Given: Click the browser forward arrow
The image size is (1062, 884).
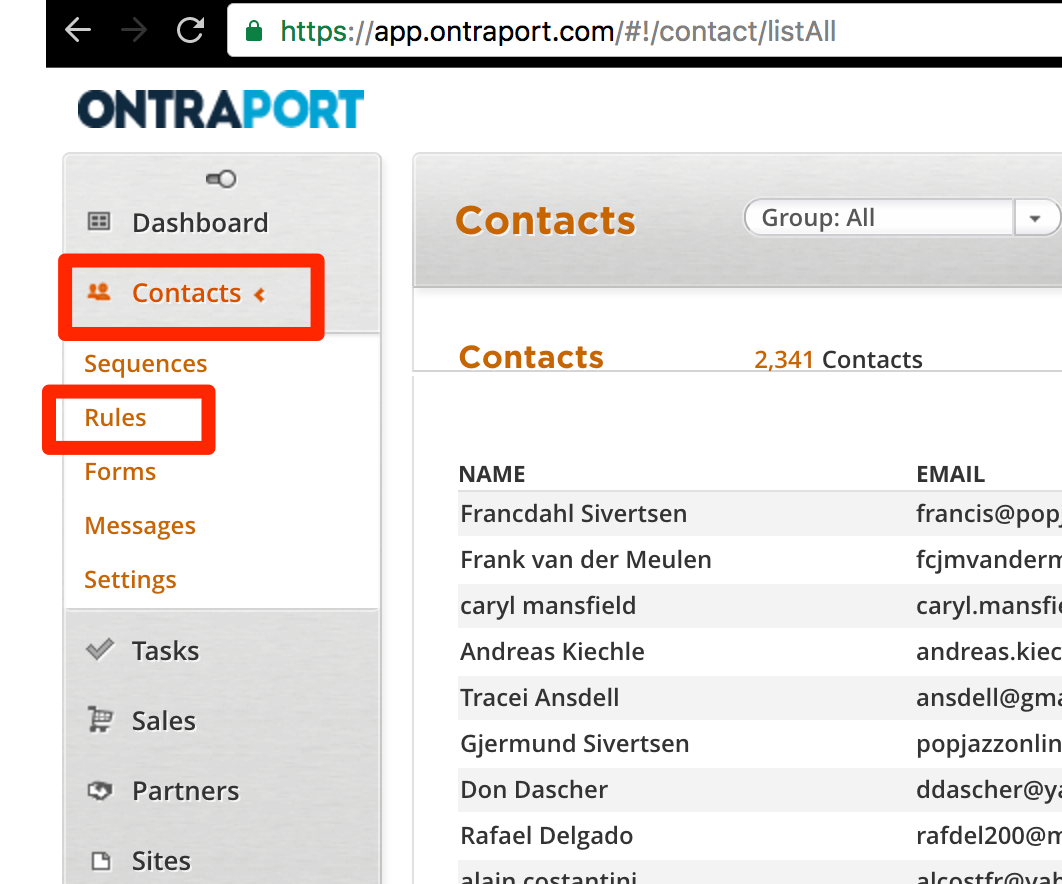Looking at the screenshot, I should click(134, 30).
